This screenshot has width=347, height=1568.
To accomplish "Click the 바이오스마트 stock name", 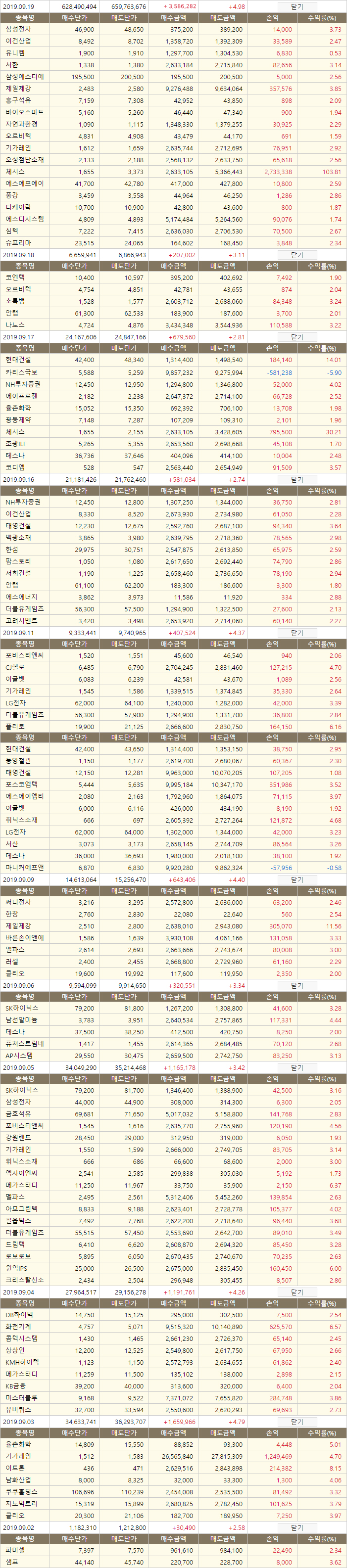I will point(24,113).
